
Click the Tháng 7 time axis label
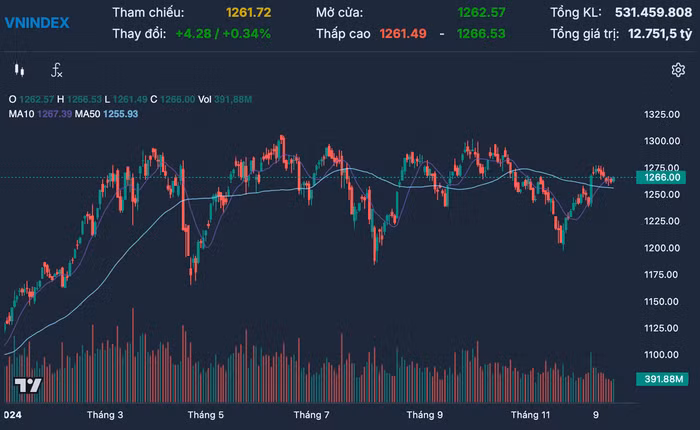coord(312,414)
